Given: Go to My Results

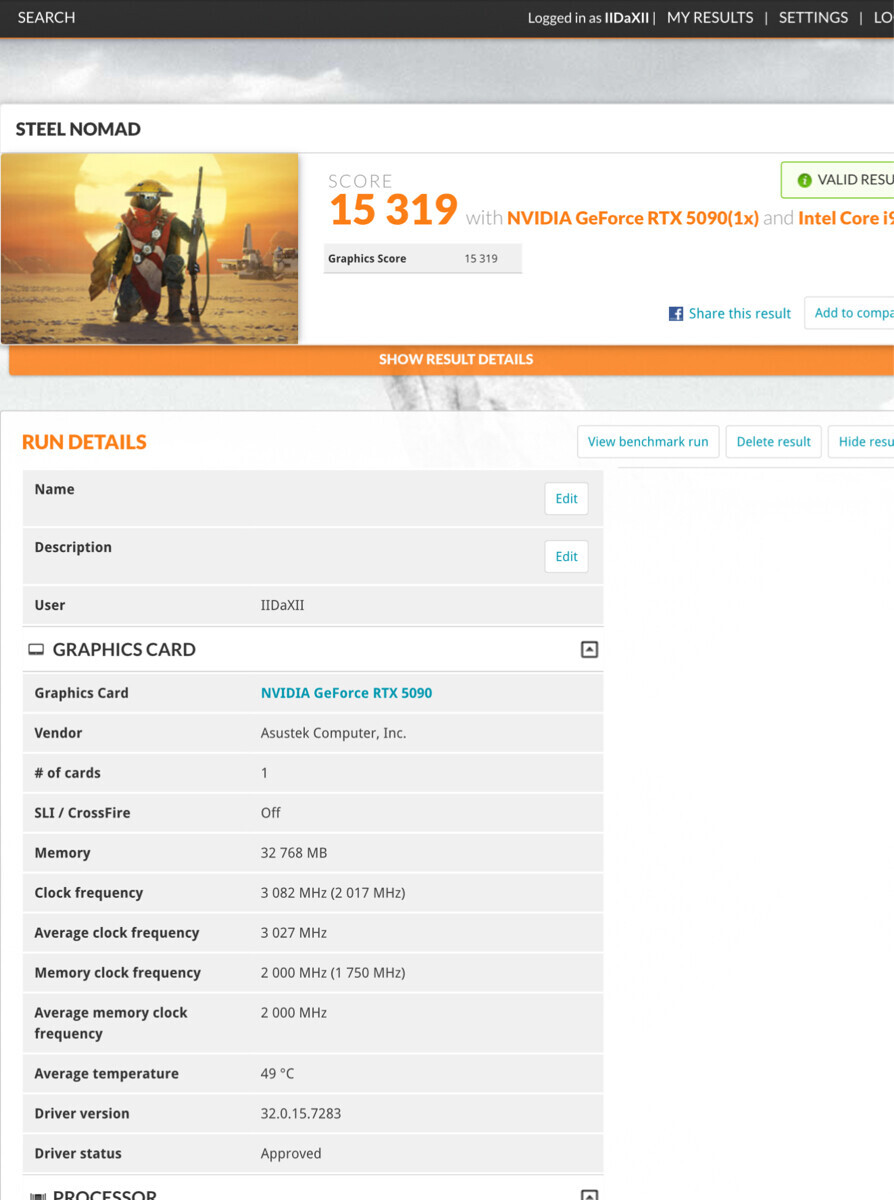Looking at the screenshot, I should [710, 18].
